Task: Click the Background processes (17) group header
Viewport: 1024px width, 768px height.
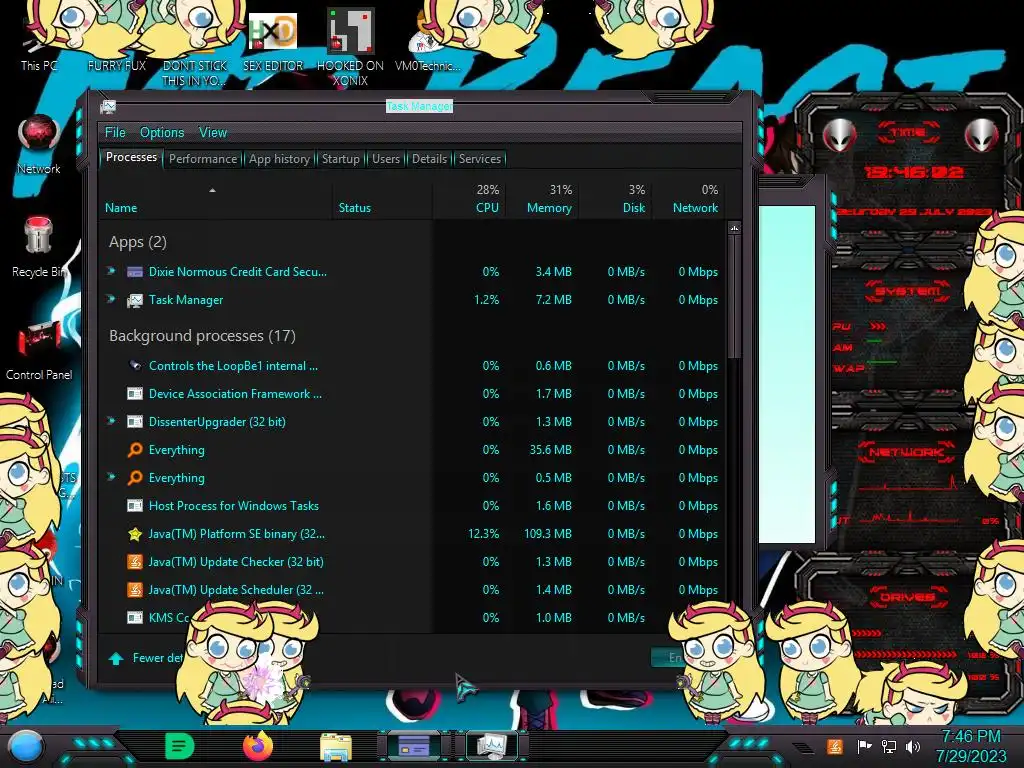Action: [202, 336]
